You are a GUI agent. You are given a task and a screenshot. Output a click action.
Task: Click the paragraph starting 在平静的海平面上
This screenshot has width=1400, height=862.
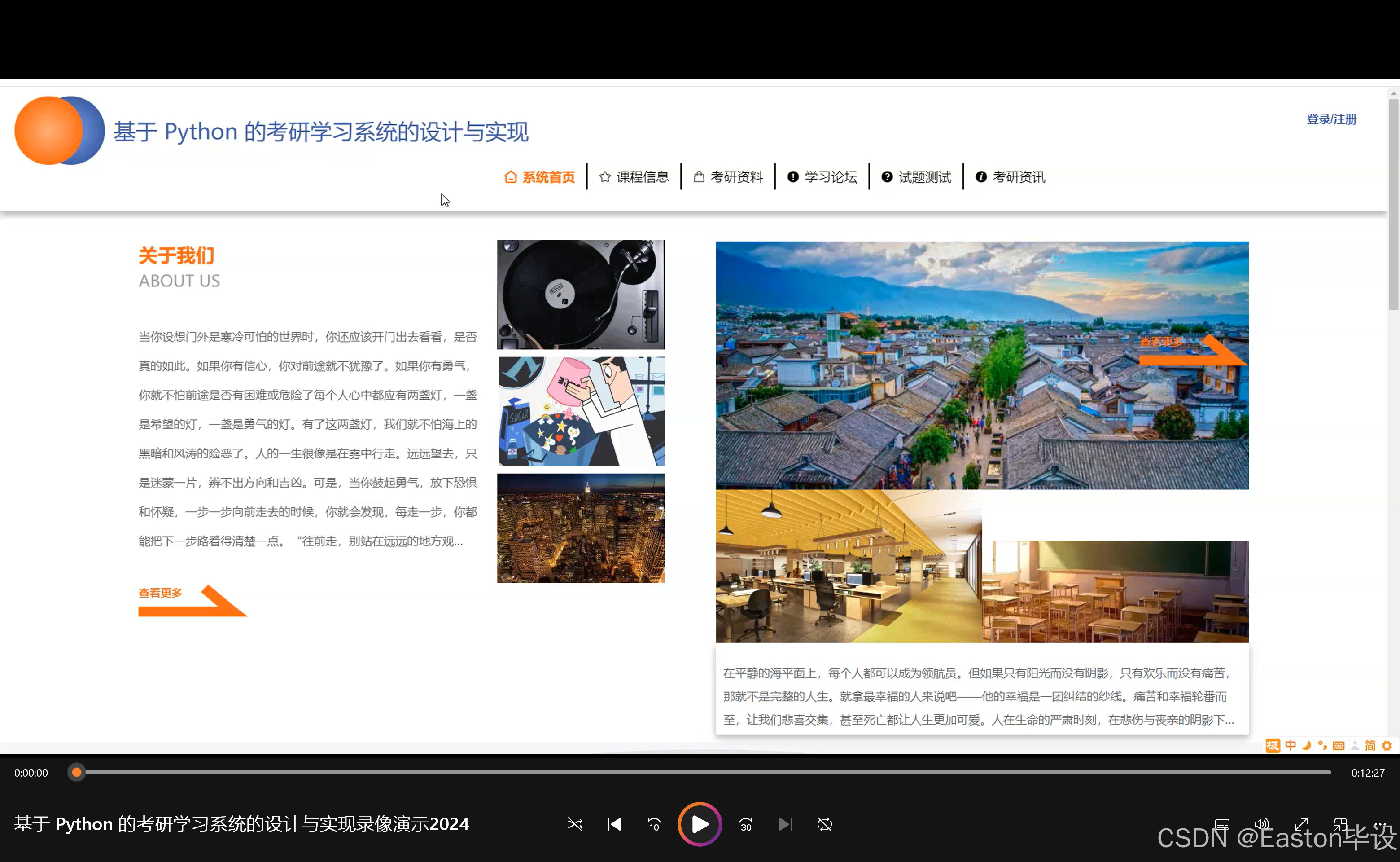coord(979,697)
